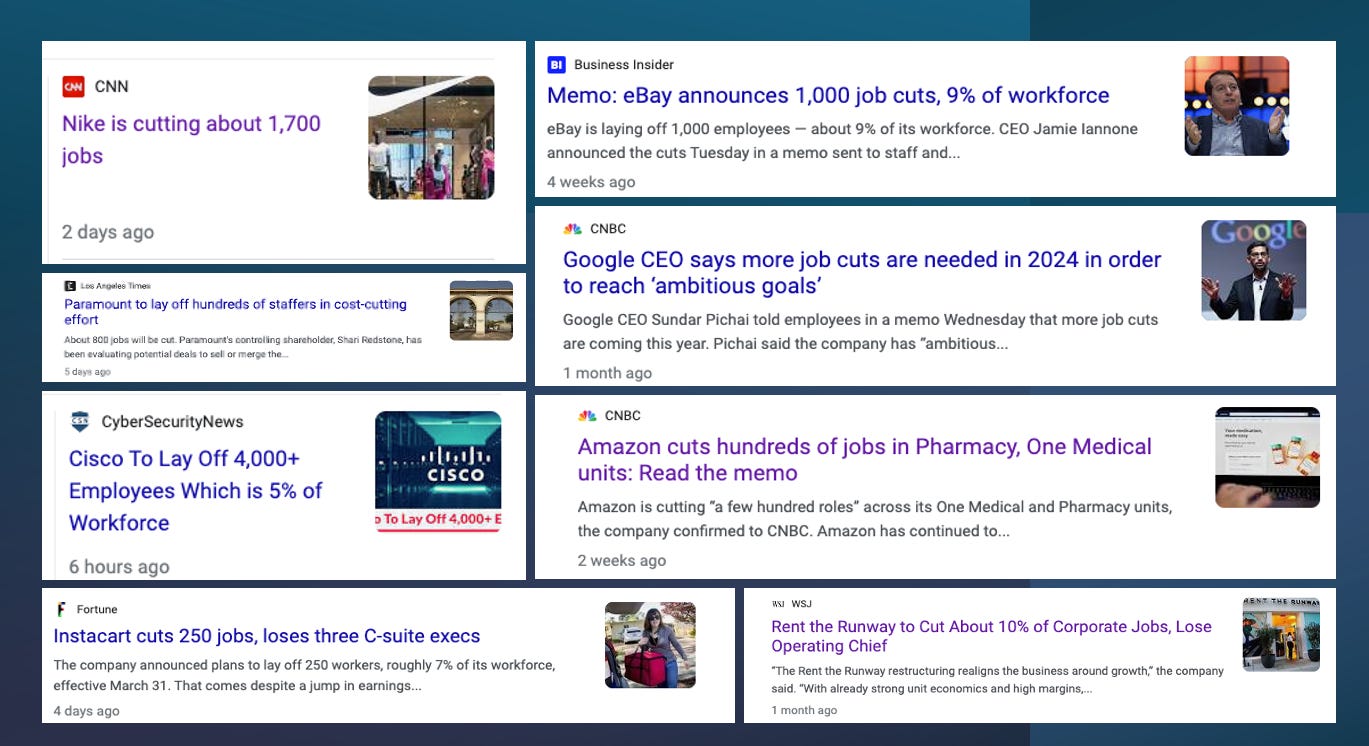
Task: Click the Los Angeles Times logo icon
Action: tap(70, 286)
